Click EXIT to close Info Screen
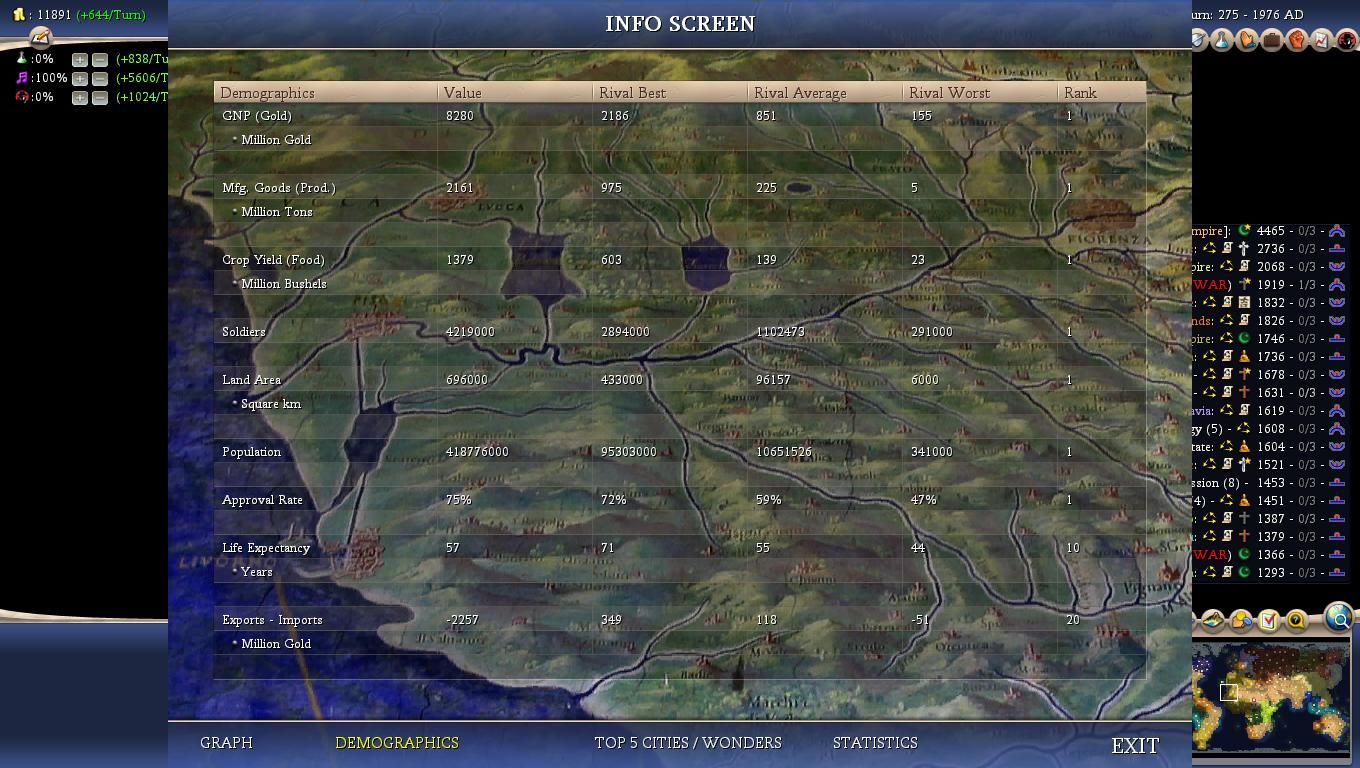Screen dimensions: 1360x768 click(x=1135, y=746)
